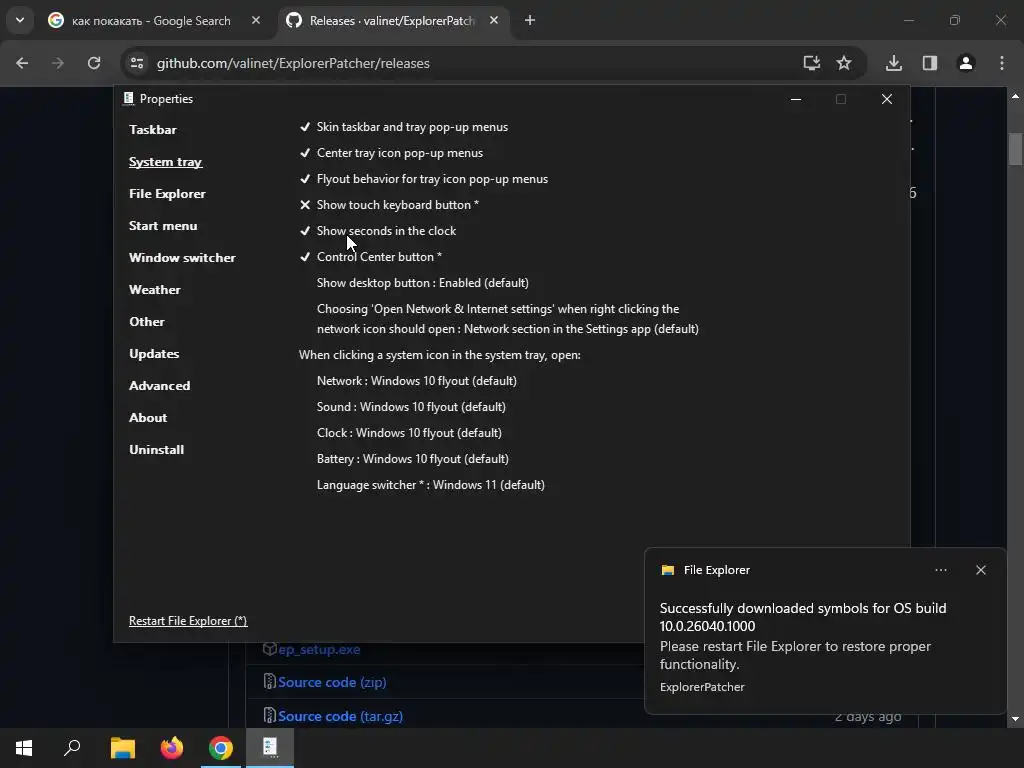Change Network flyout style
This screenshot has width=1024, height=768.
click(417, 381)
